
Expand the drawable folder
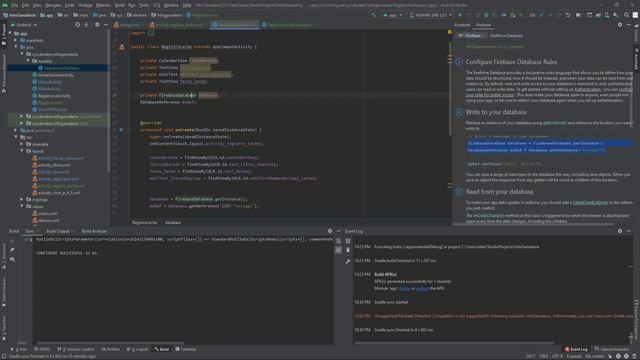pyautogui.click(x=22, y=144)
